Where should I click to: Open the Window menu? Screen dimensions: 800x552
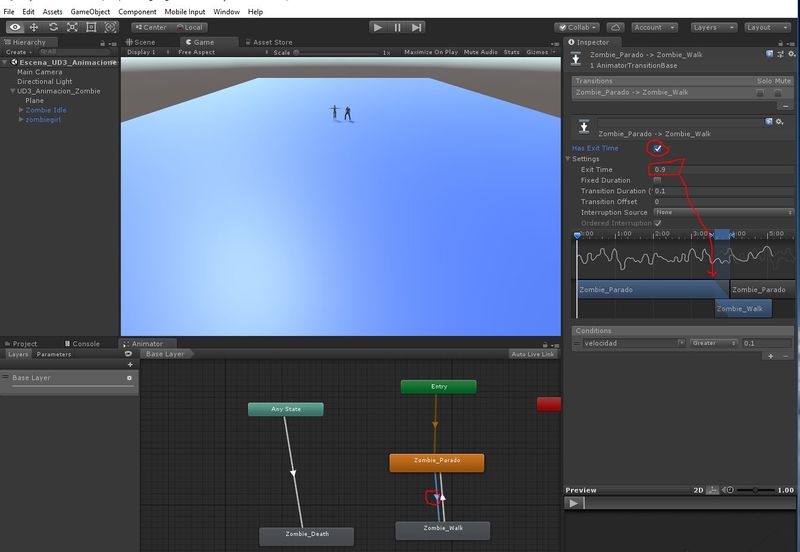coord(227,11)
